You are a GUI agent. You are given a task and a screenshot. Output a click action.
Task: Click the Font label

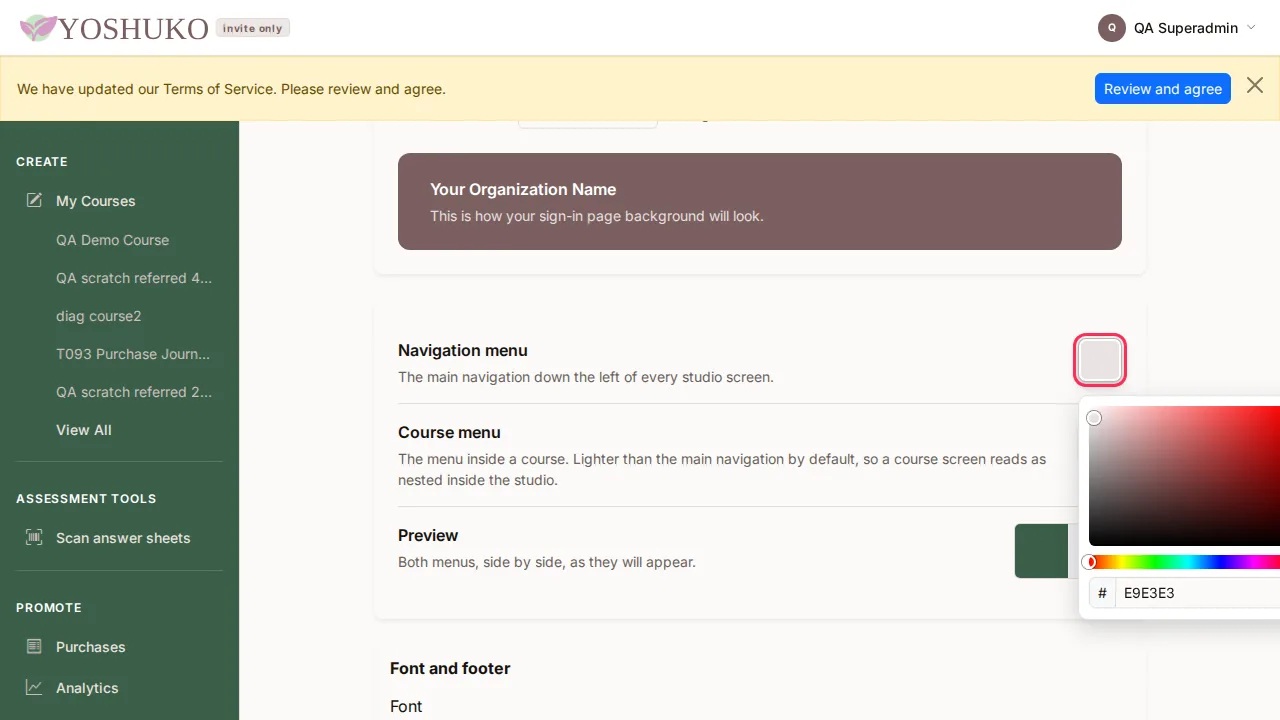406,706
